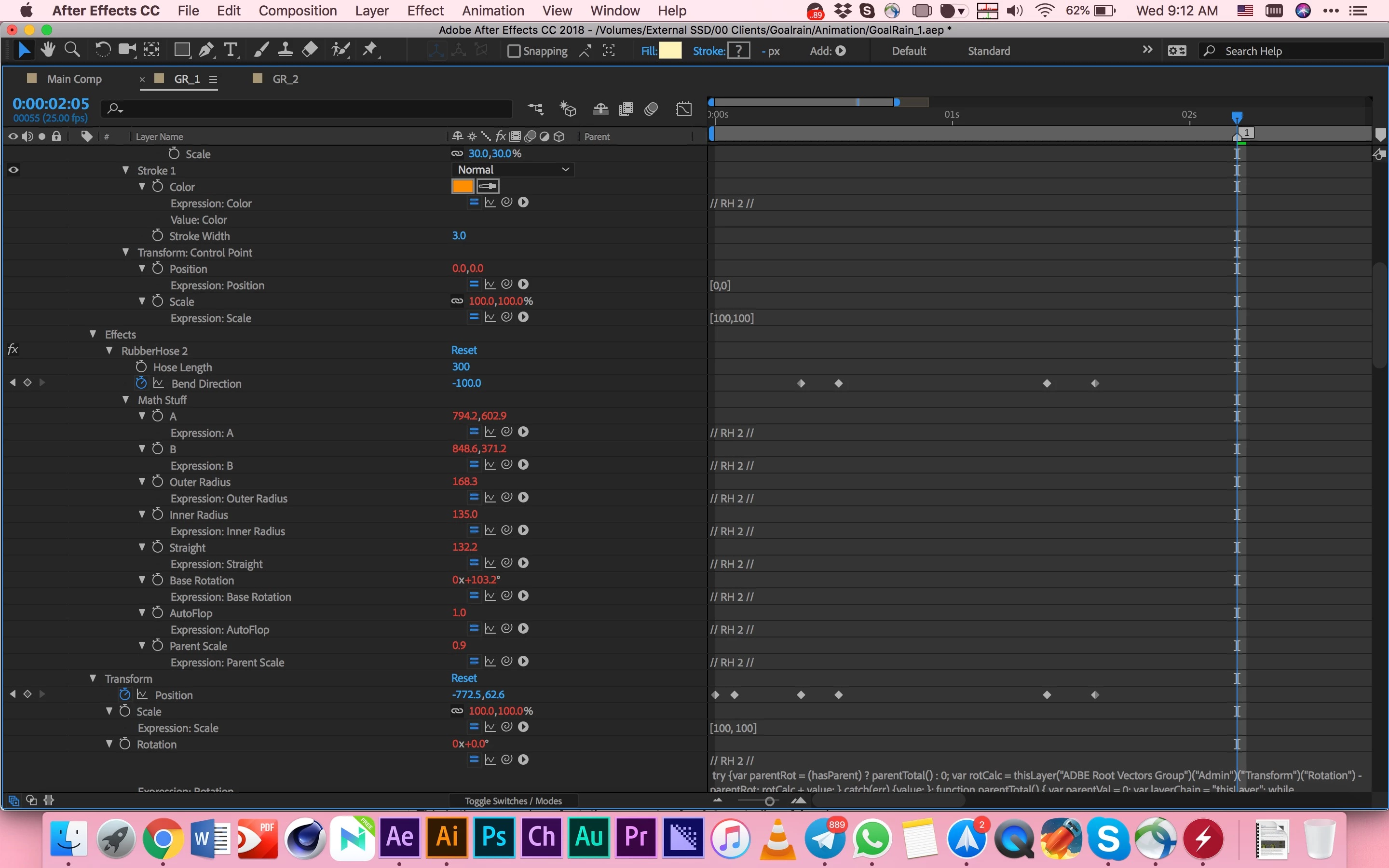Open Graph Editor for Bend Direction
The image size is (1389, 868).
point(159,383)
